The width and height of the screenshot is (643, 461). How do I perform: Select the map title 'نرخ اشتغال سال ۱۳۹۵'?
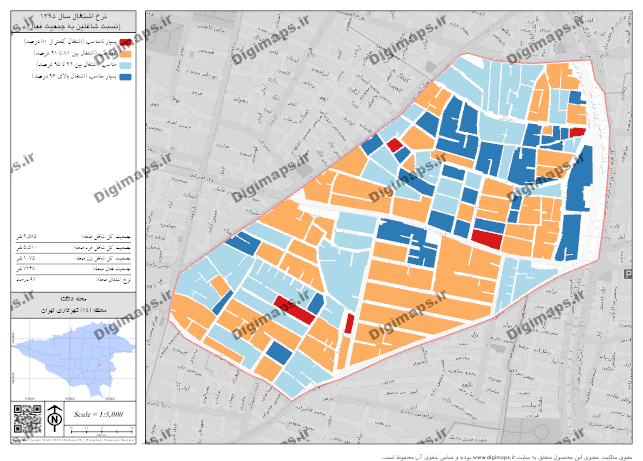tap(74, 17)
